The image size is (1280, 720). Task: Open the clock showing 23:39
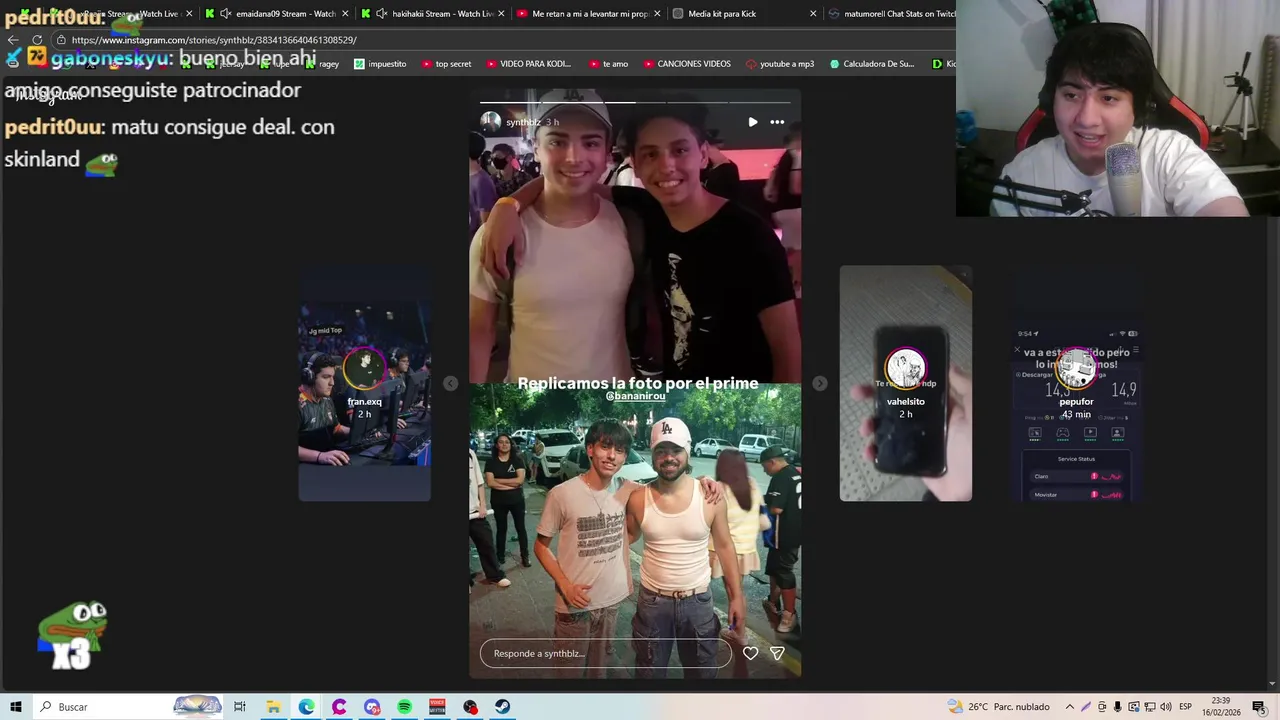tap(1221, 707)
